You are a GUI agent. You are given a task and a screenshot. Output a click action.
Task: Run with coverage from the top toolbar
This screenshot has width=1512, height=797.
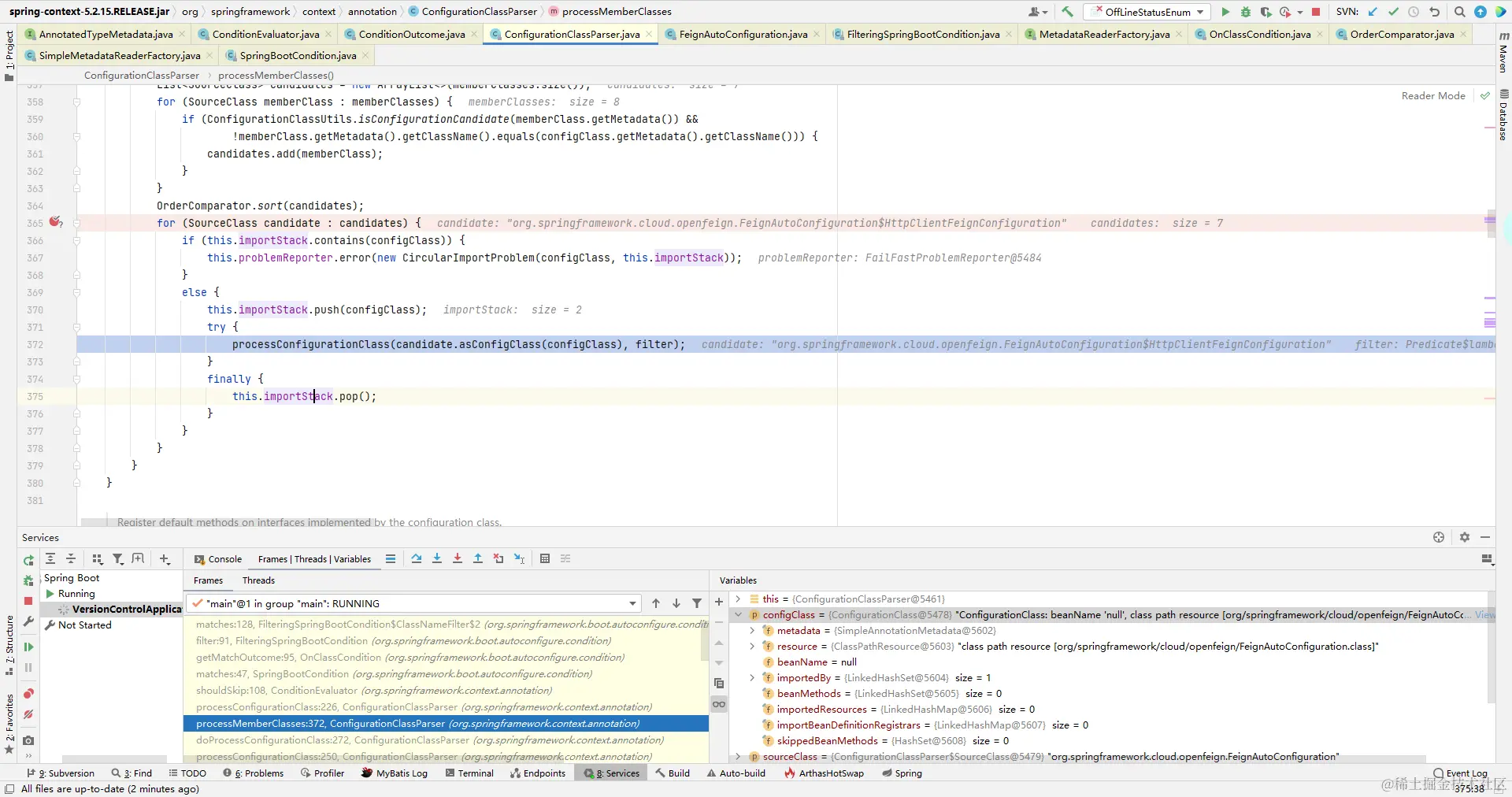1266,12
